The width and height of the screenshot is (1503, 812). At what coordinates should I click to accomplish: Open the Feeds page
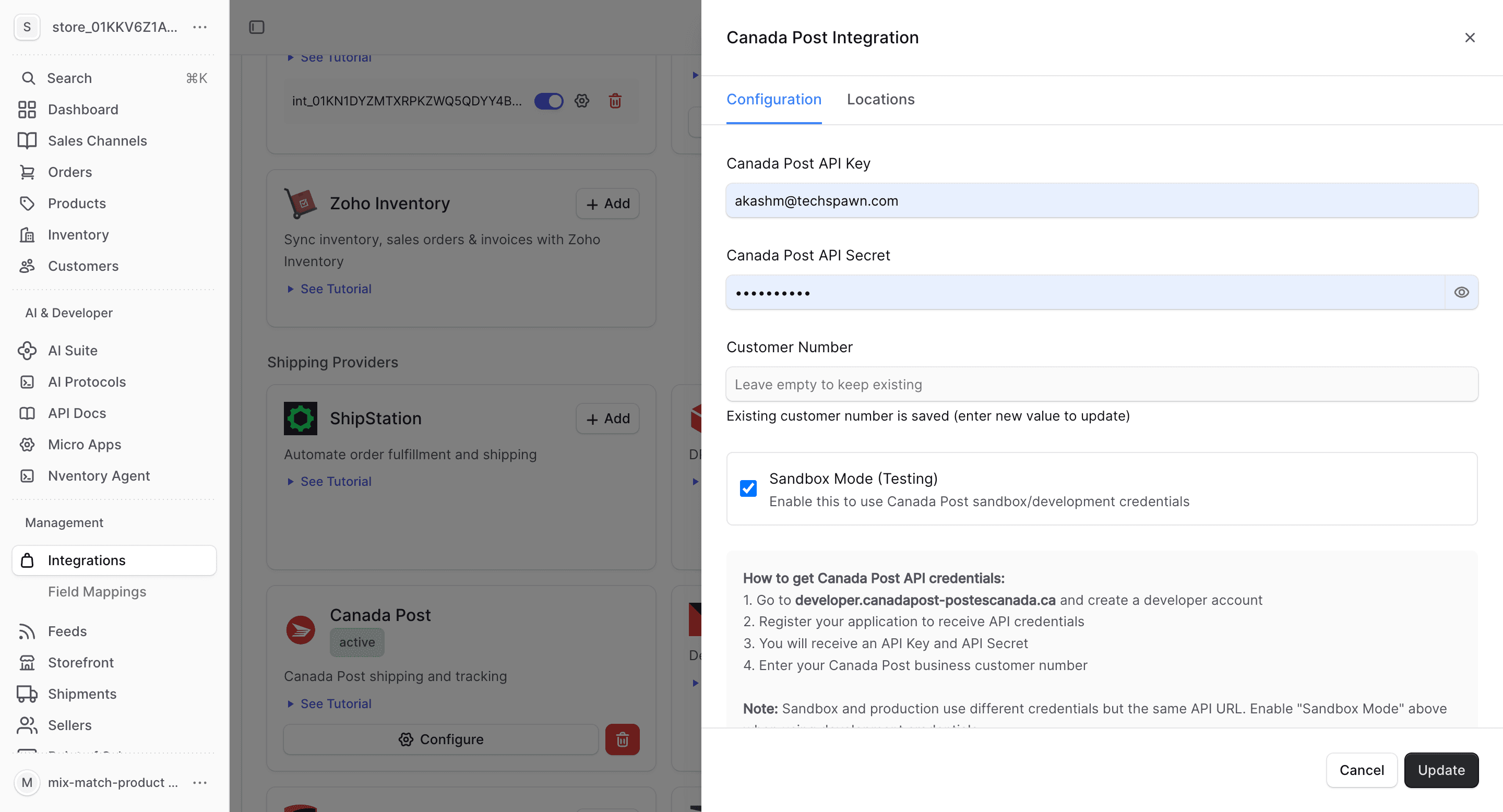114,632
